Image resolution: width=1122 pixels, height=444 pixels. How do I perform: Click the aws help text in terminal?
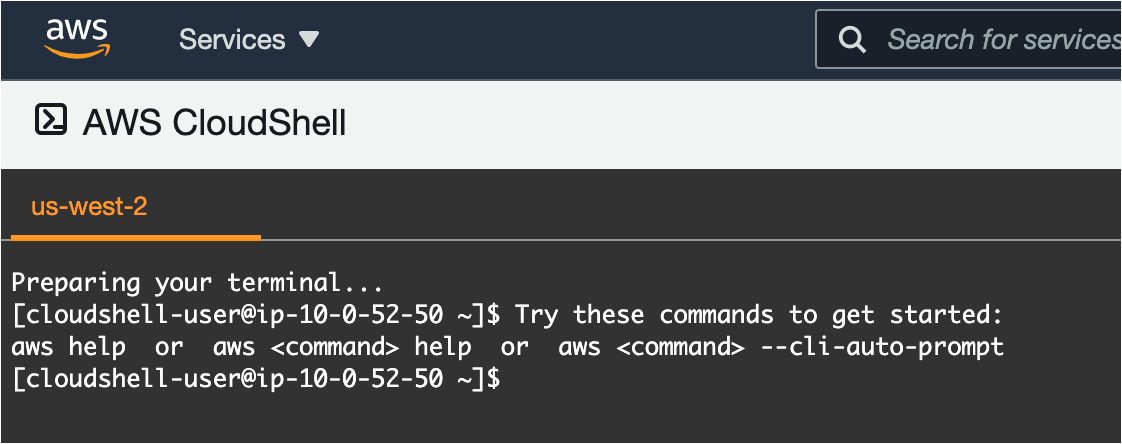coord(69,347)
